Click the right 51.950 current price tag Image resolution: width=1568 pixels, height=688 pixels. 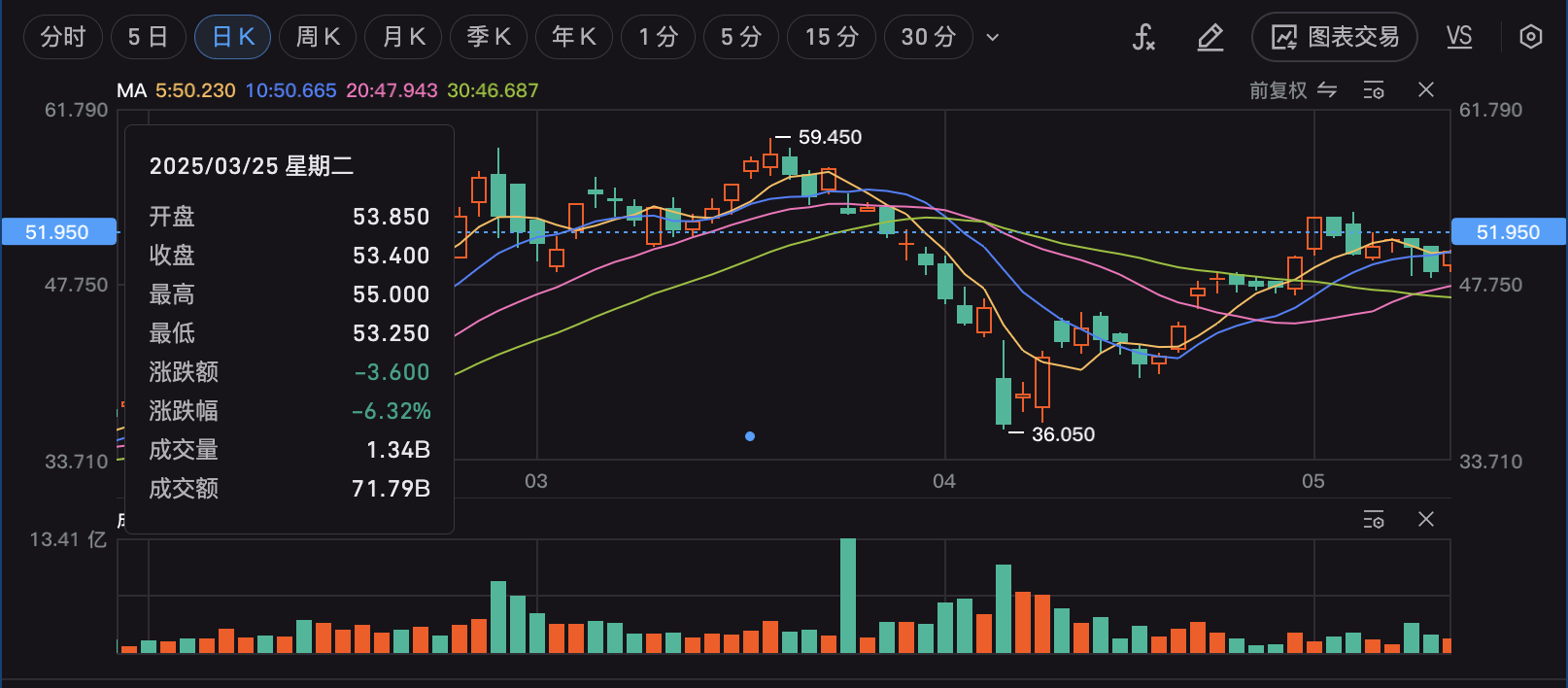pos(1509,232)
